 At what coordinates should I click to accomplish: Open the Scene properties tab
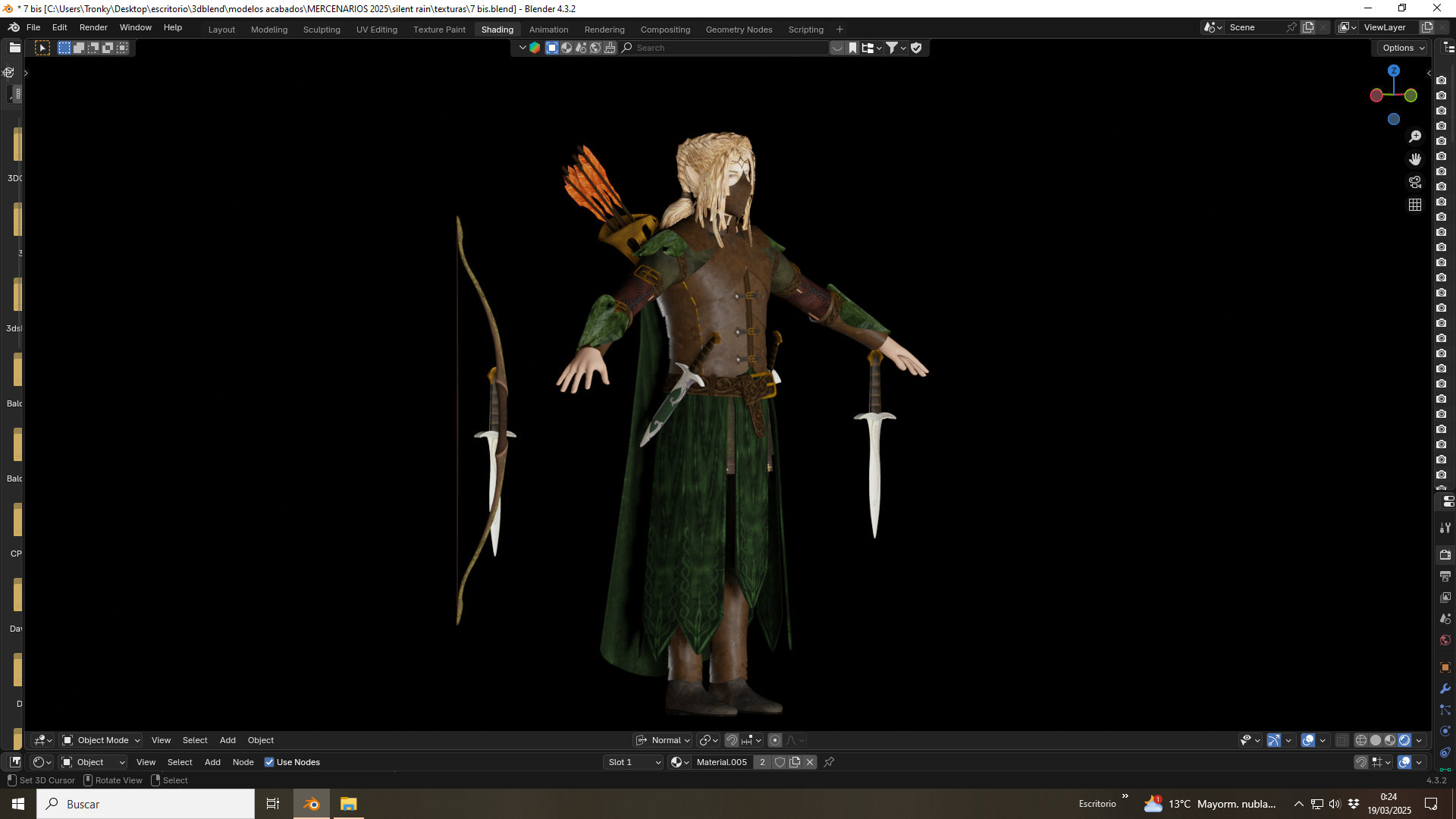pyautogui.click(x=1445, y=619)
